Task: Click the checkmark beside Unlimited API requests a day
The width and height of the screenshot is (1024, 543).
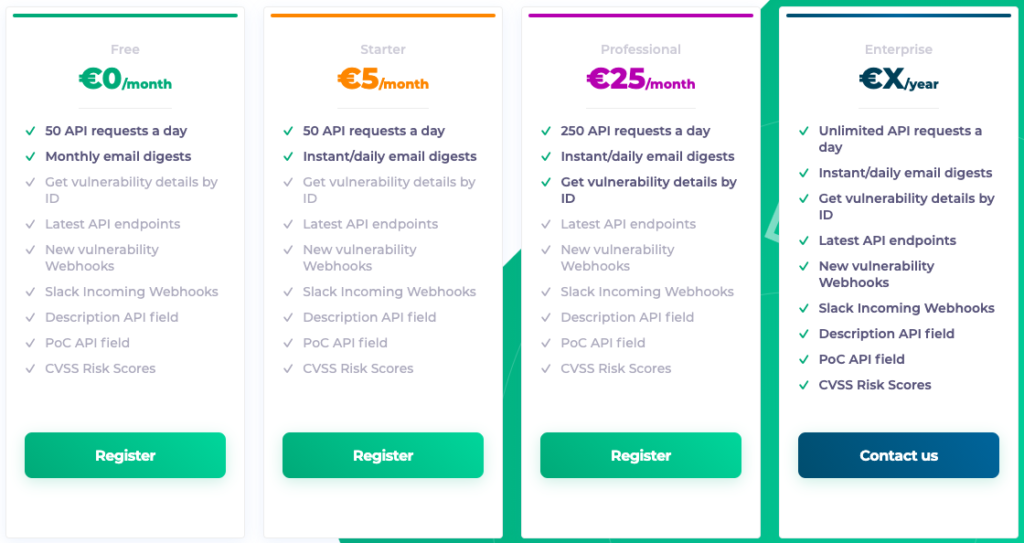Action: click(x=804, y=131)
